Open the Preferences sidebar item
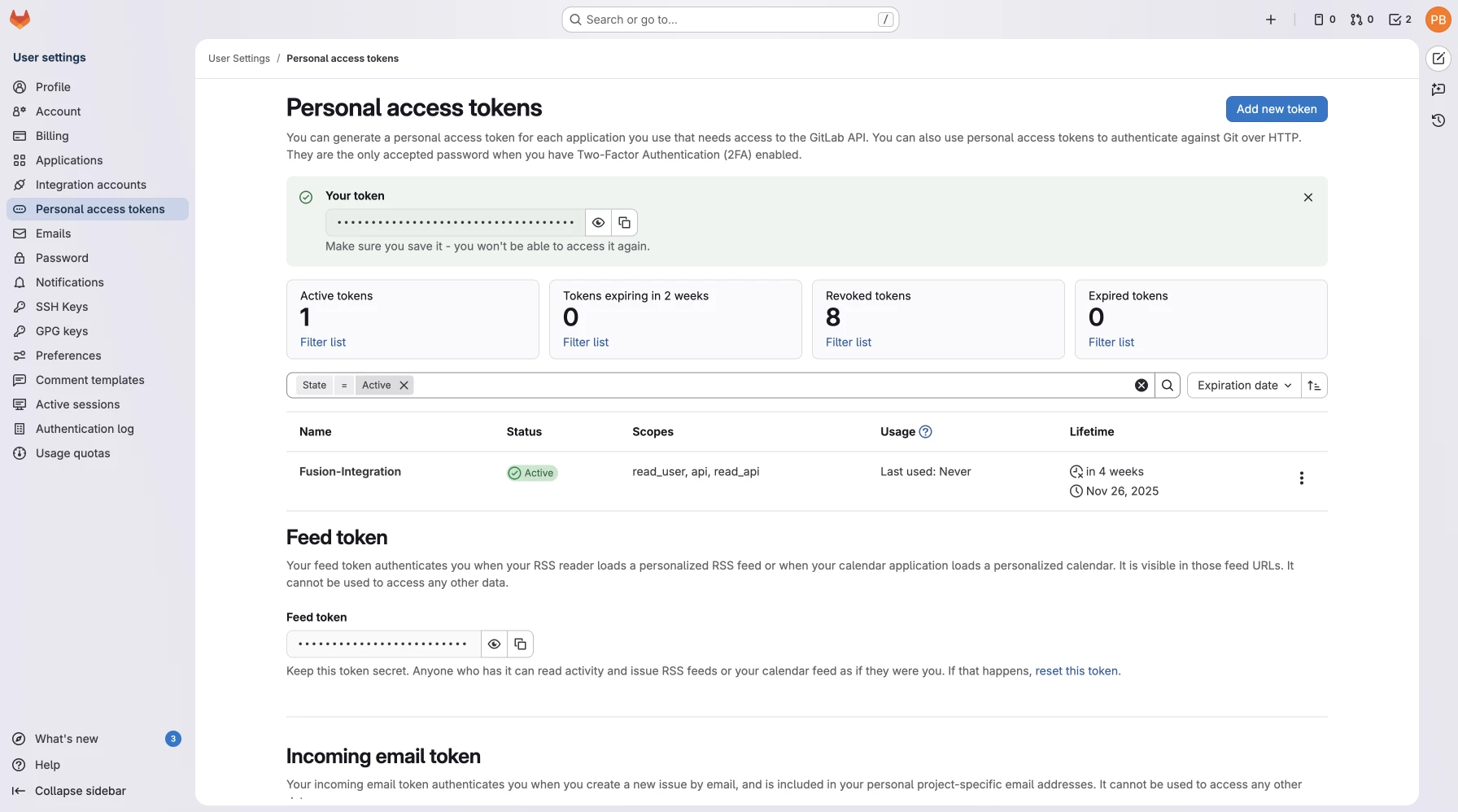 tap(68, 356)
